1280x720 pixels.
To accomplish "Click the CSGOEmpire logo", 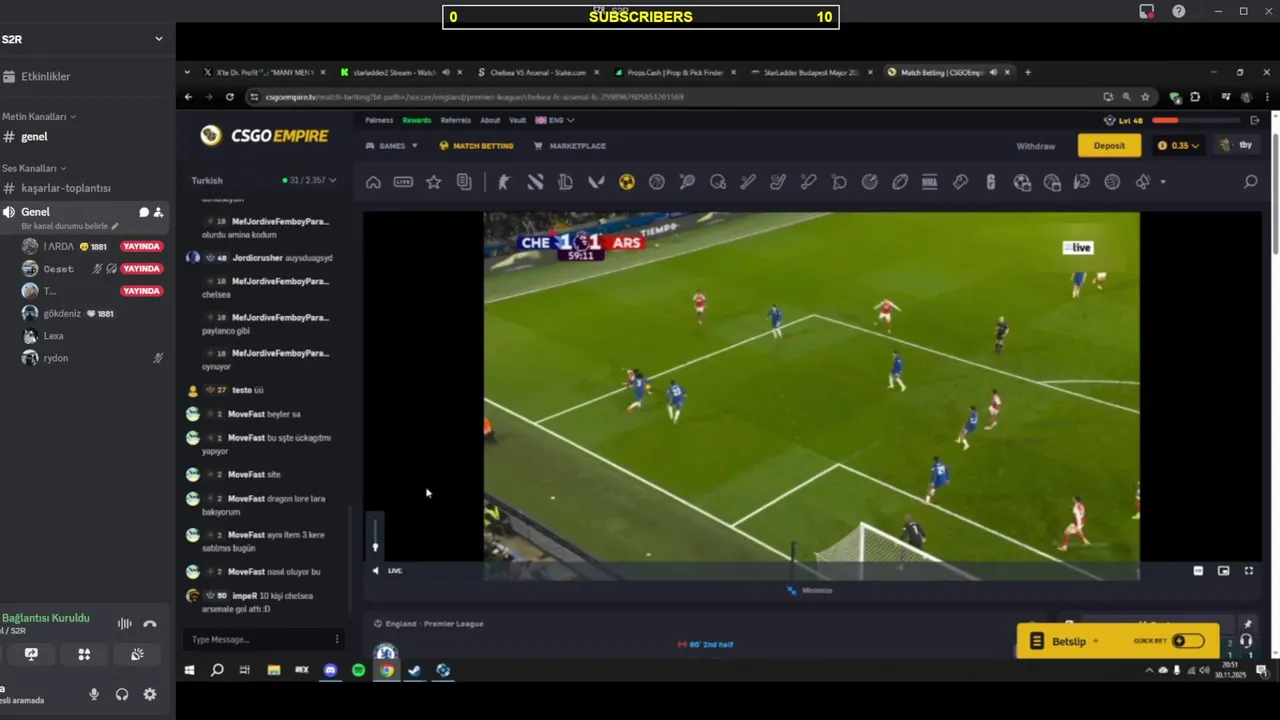I will click(x=263, y=136).
